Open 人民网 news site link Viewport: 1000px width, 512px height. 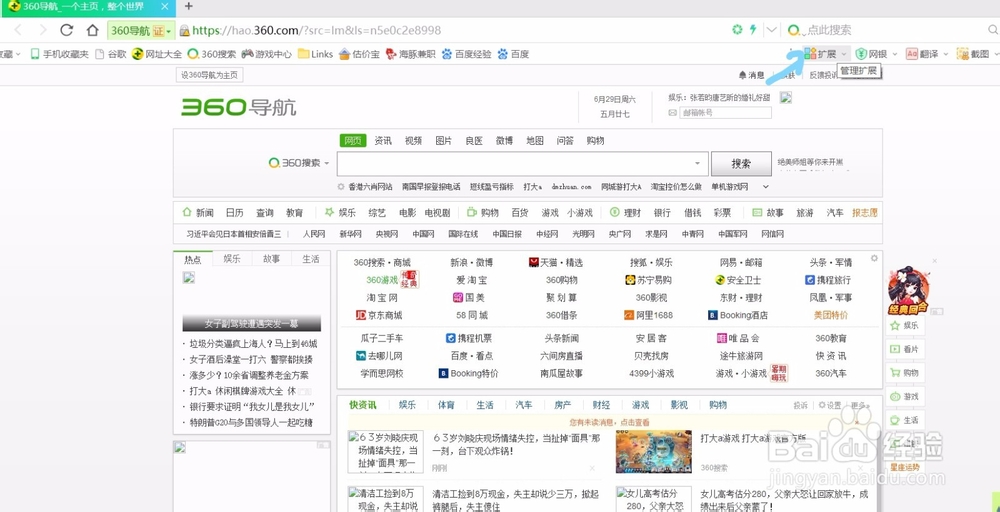click(314, 234)
